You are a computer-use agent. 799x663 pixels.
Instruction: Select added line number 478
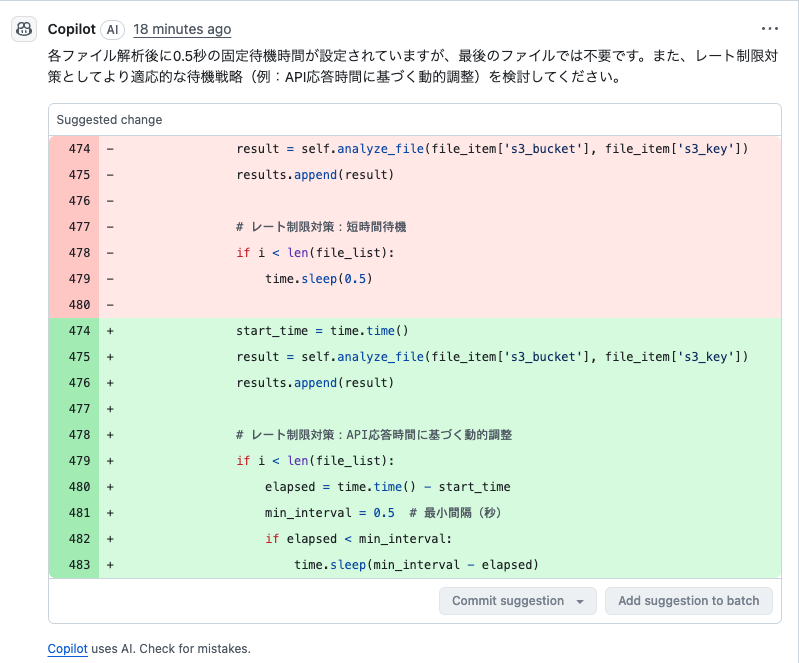pos(79,435)
